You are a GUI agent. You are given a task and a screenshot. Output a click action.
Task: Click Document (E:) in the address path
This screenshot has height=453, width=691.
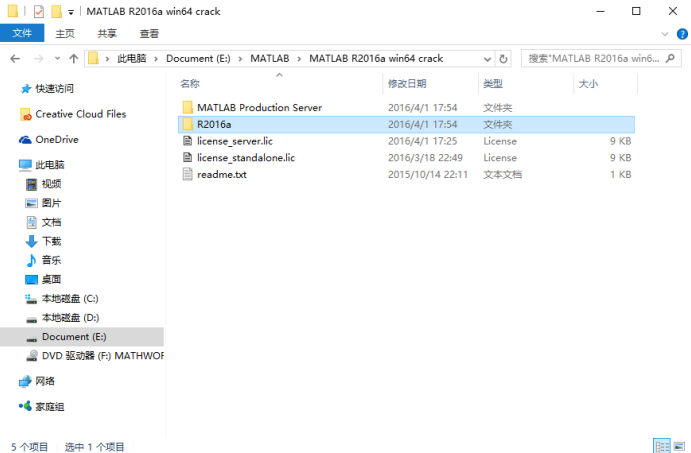click(x=198, y=59)
